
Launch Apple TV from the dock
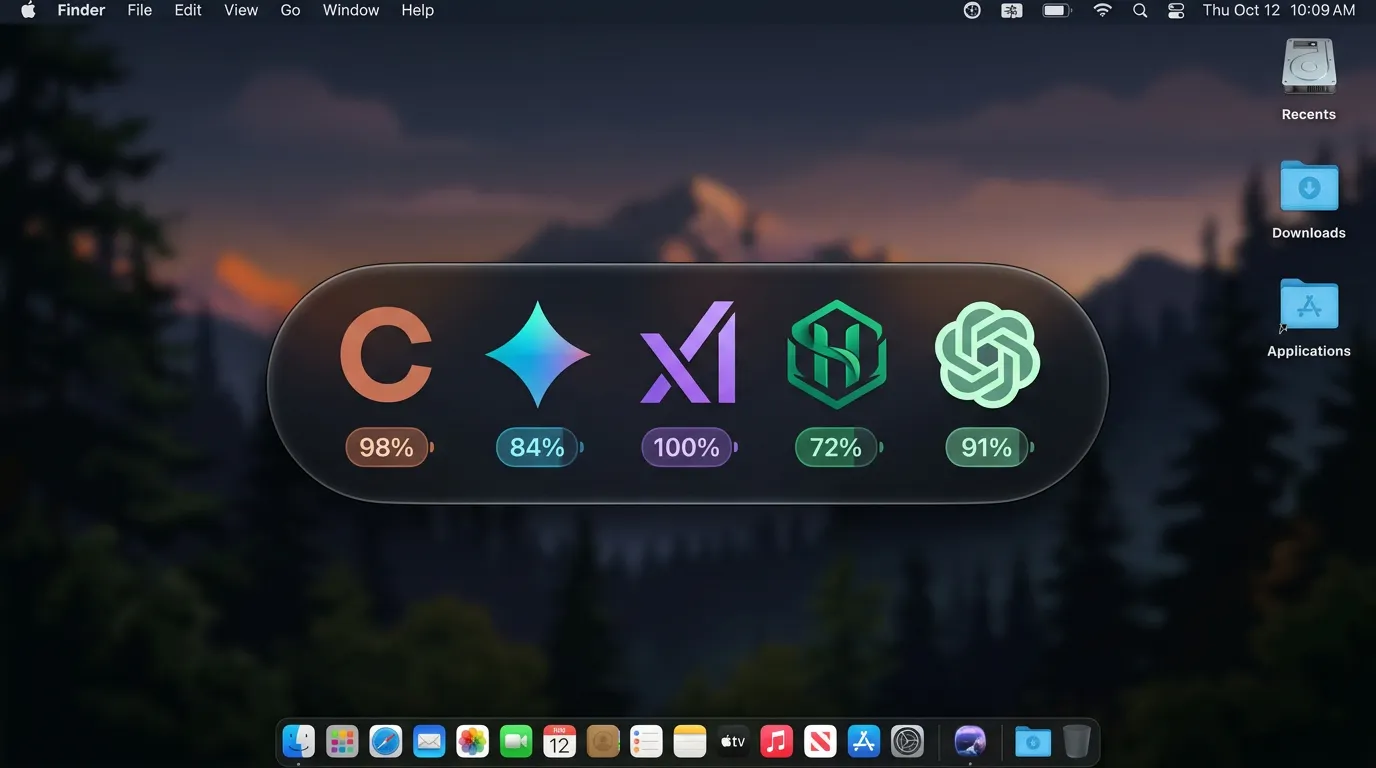[x=733, y=741]
